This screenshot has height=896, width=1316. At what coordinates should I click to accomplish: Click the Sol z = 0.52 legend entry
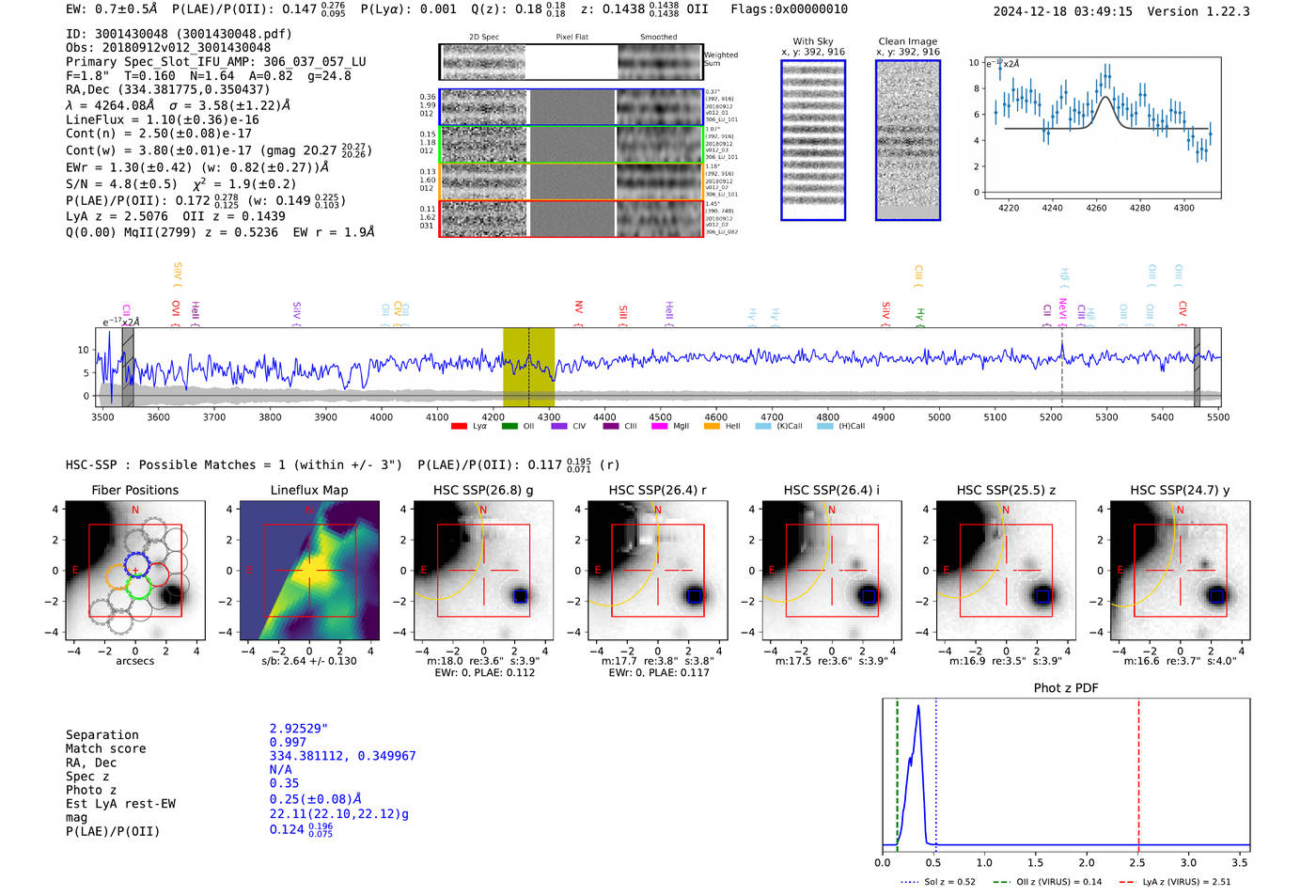(938, 882)
